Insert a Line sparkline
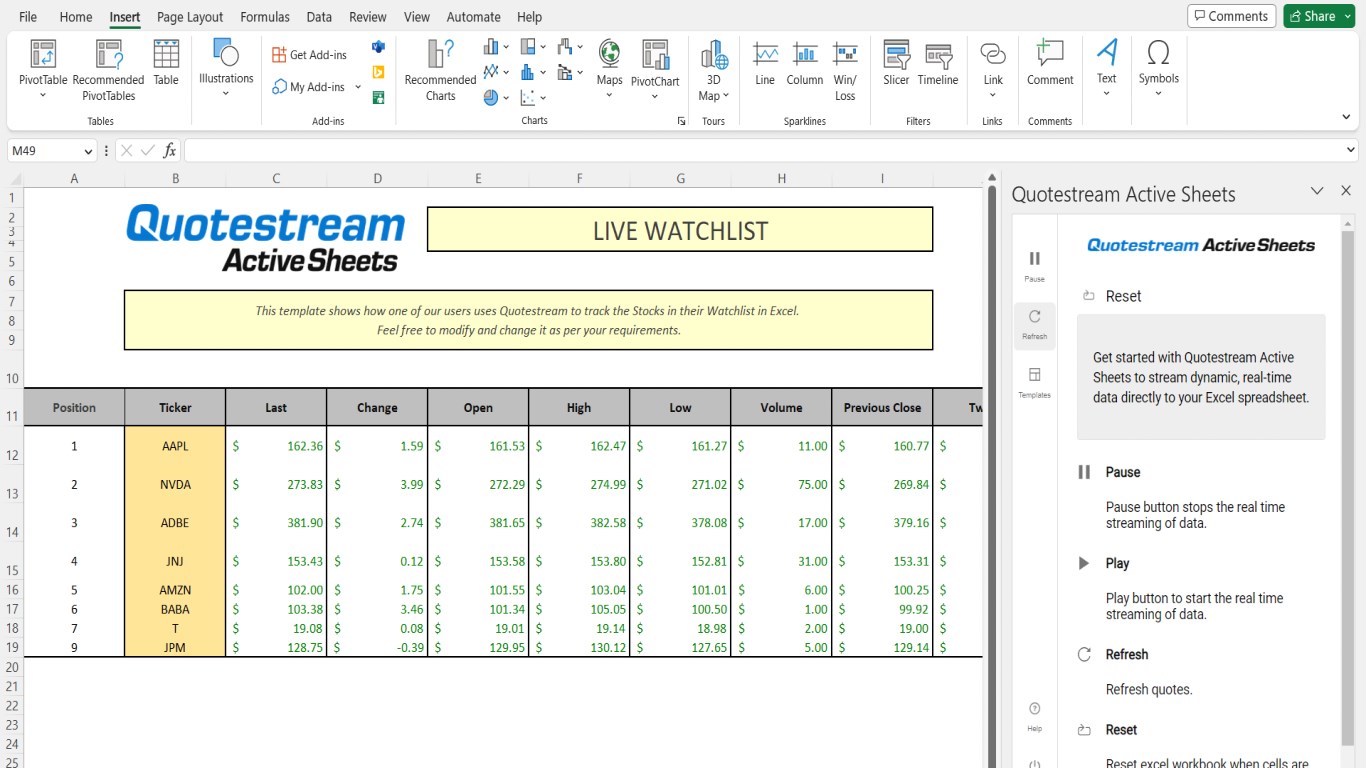The height and width of the screenshot is (768, 1366). click(765, 65)
